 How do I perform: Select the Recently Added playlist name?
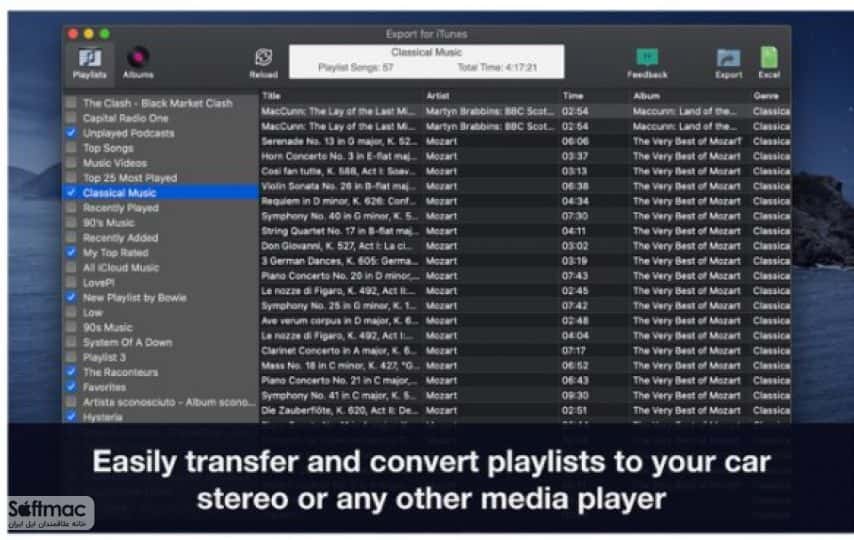pos(120,238)
